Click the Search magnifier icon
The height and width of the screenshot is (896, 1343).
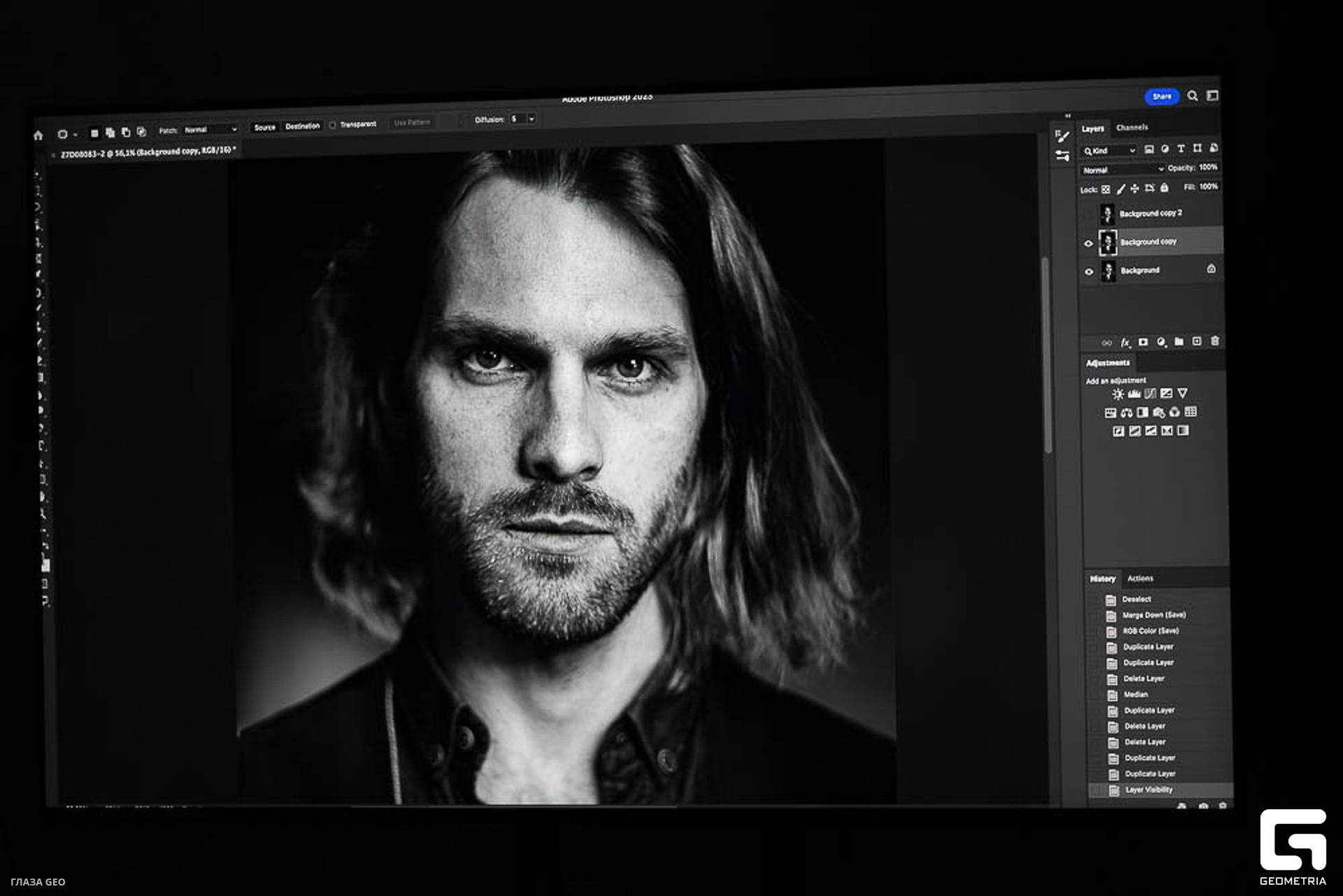coord(1193,96)
